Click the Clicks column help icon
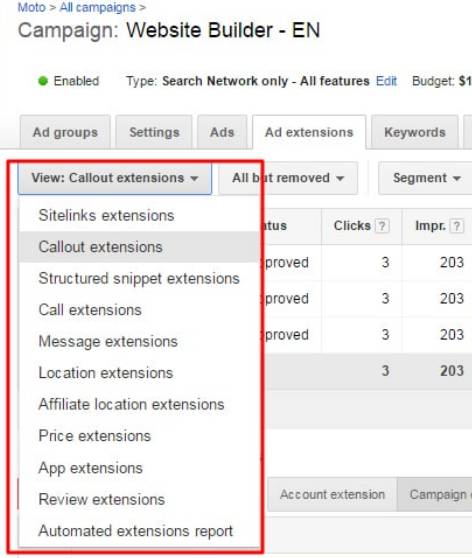 point(382,226)
